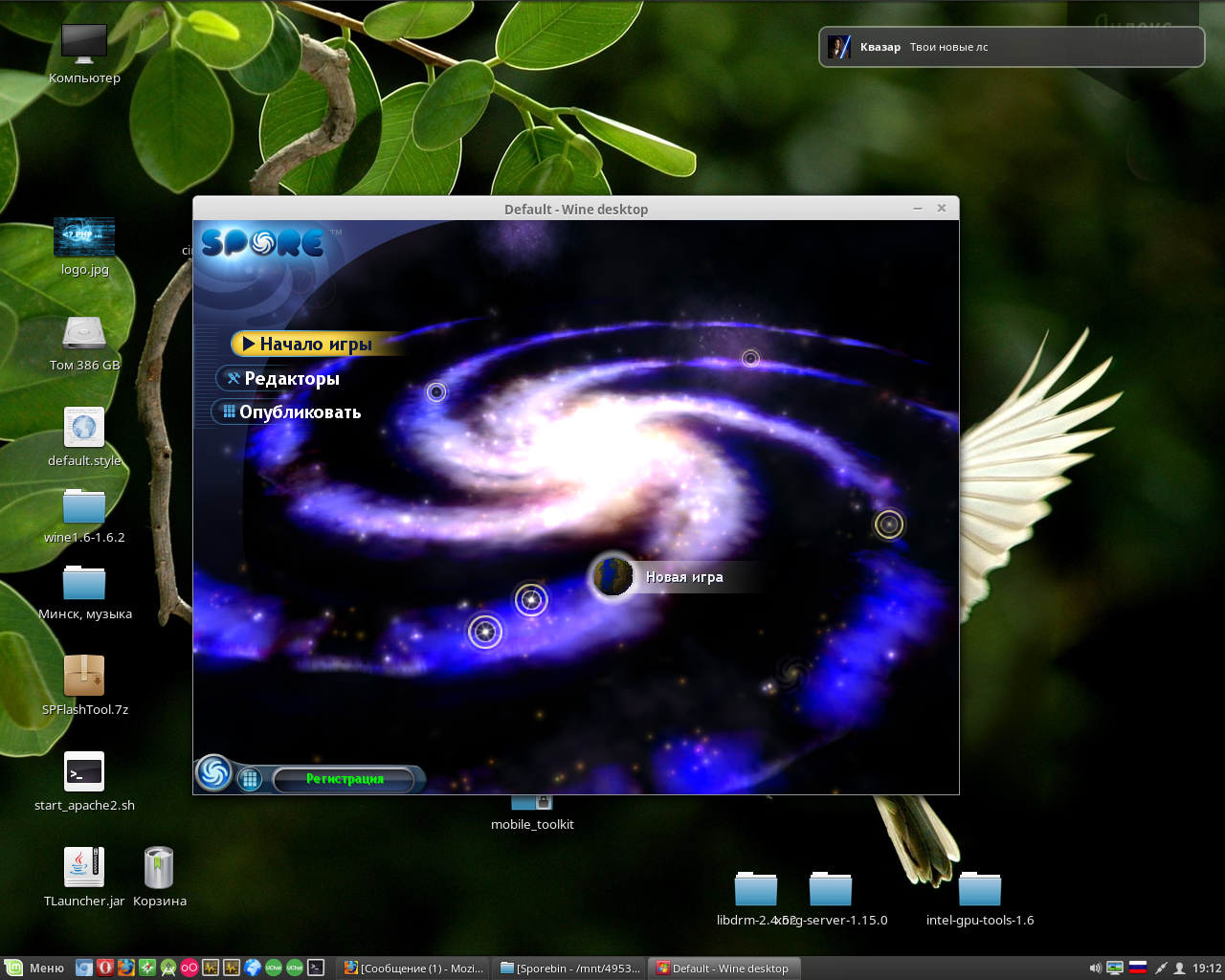Click the SPORE logo in the window

coord(262,244)
